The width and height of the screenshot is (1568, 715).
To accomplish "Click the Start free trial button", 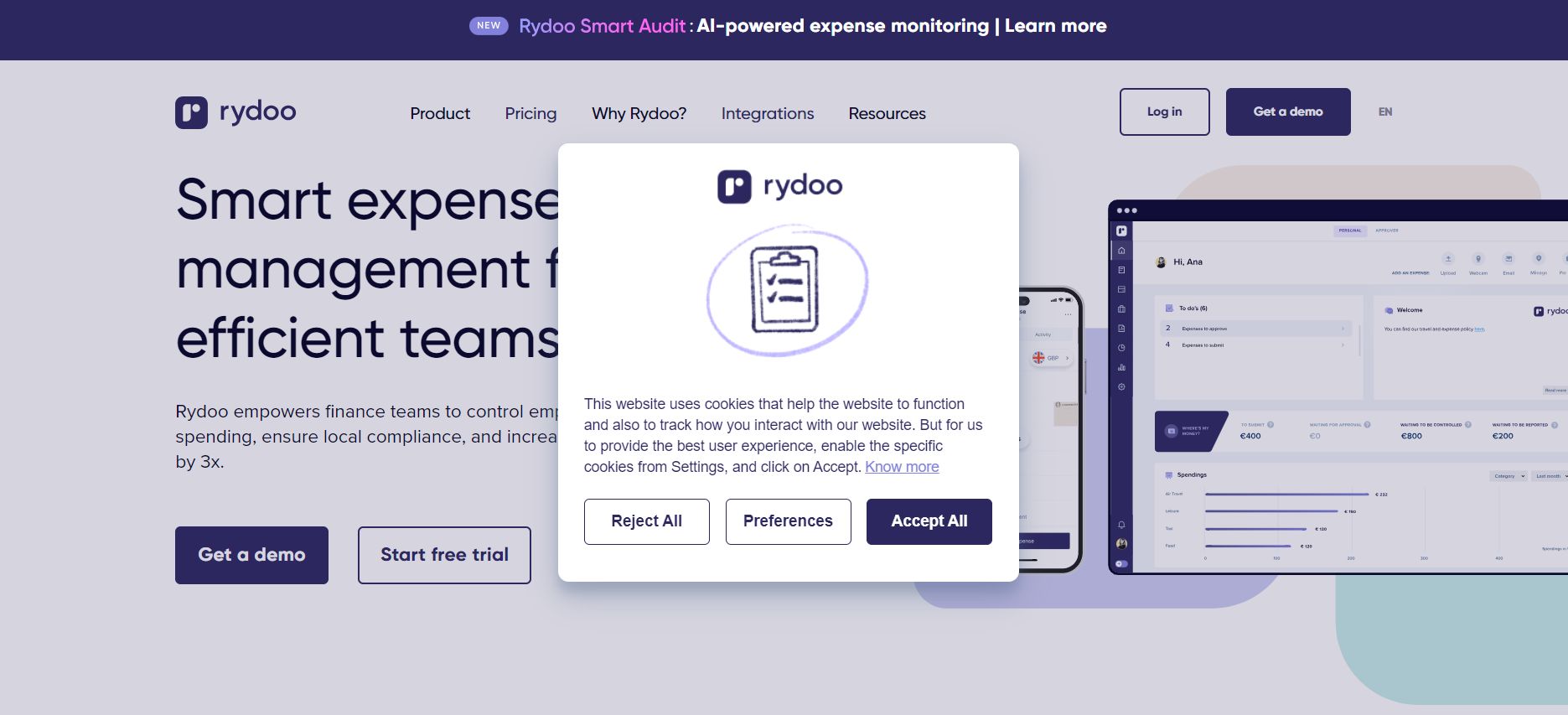I will (444, 555).
